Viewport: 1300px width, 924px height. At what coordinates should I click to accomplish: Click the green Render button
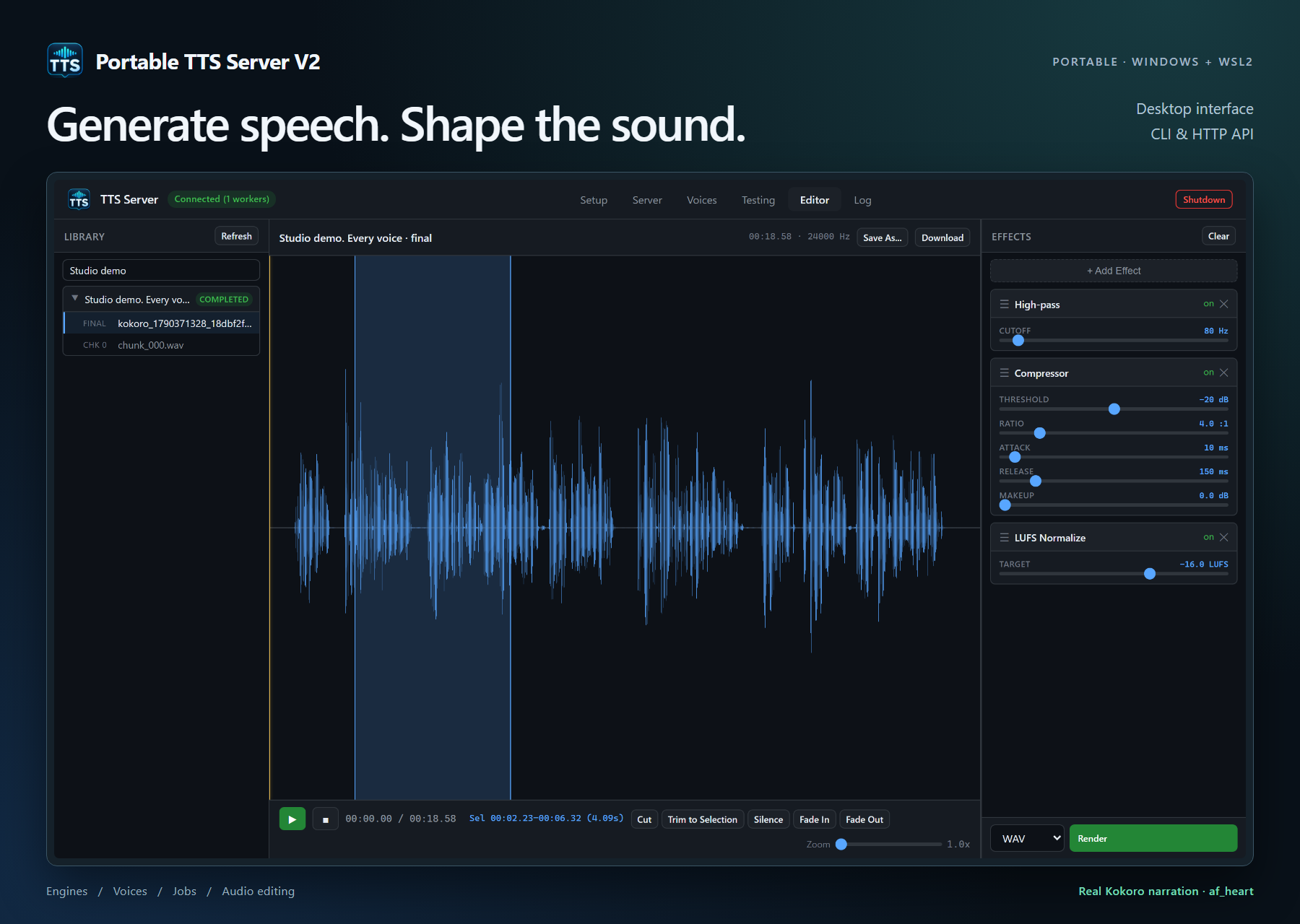click(x=1153, y=838)
